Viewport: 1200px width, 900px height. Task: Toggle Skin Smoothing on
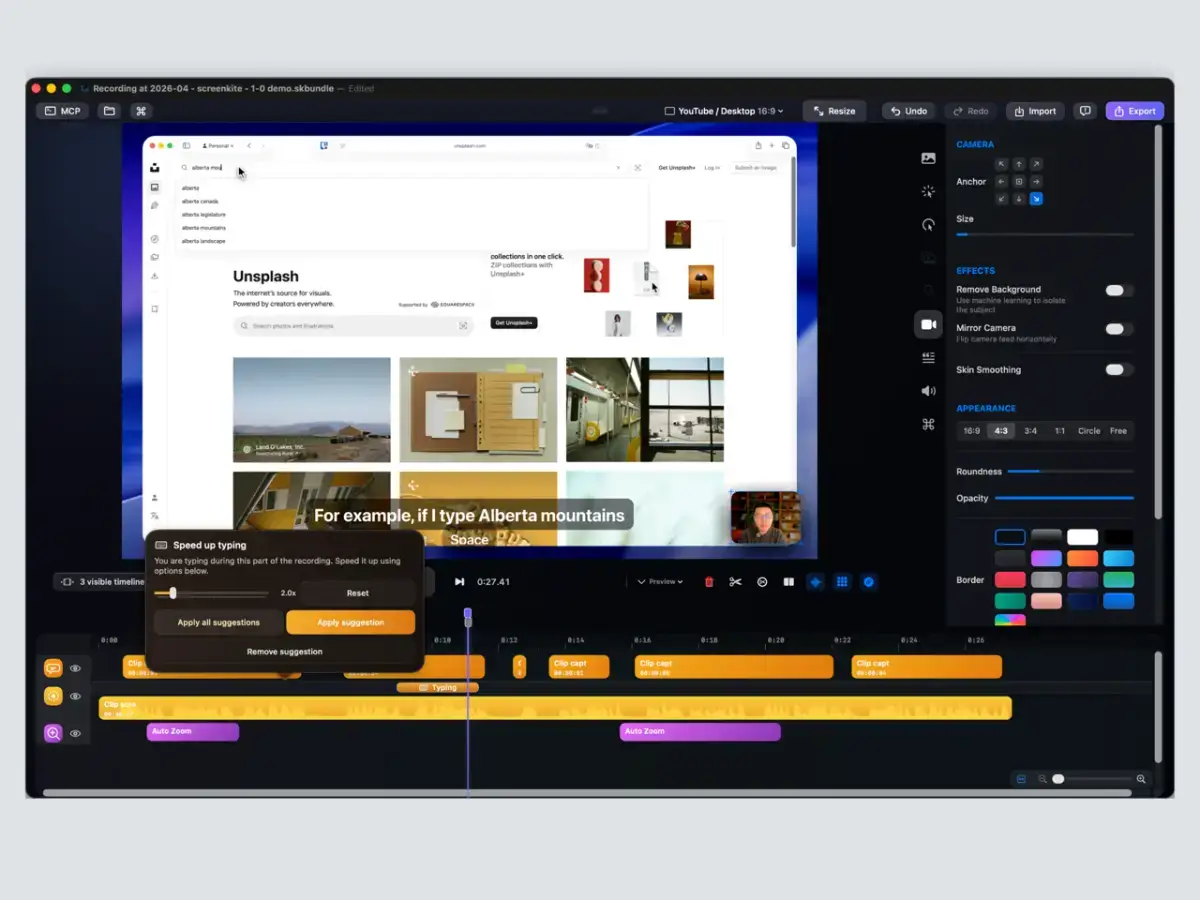1117,370
